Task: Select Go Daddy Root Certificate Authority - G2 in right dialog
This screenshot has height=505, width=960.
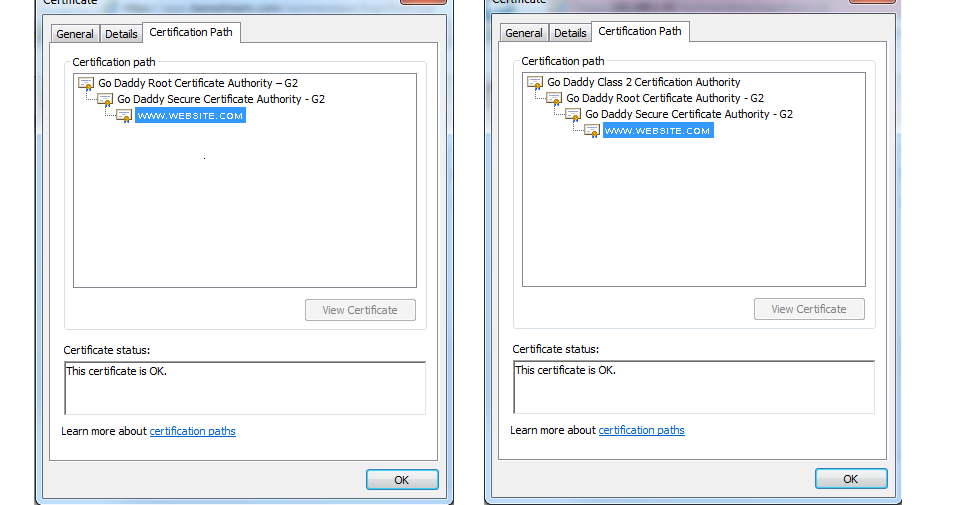Action: pyautogui.click(x=665, y=98)
